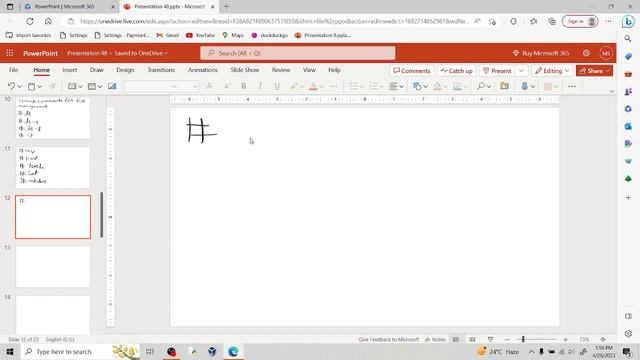640x360 pixels.
Task: Switch to the Transitions tab
Action: [161, 70]
